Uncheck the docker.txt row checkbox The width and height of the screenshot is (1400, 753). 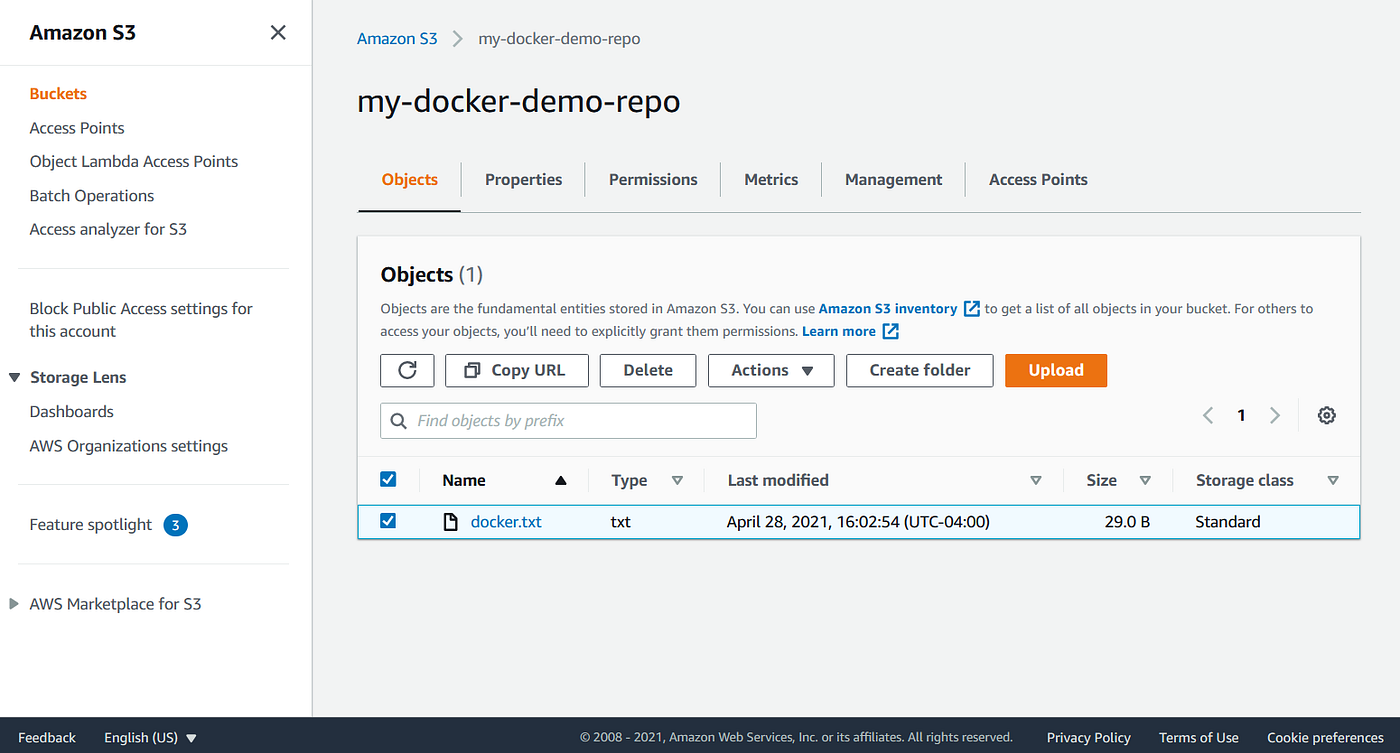pyautogui.click(x=388, y=521)
